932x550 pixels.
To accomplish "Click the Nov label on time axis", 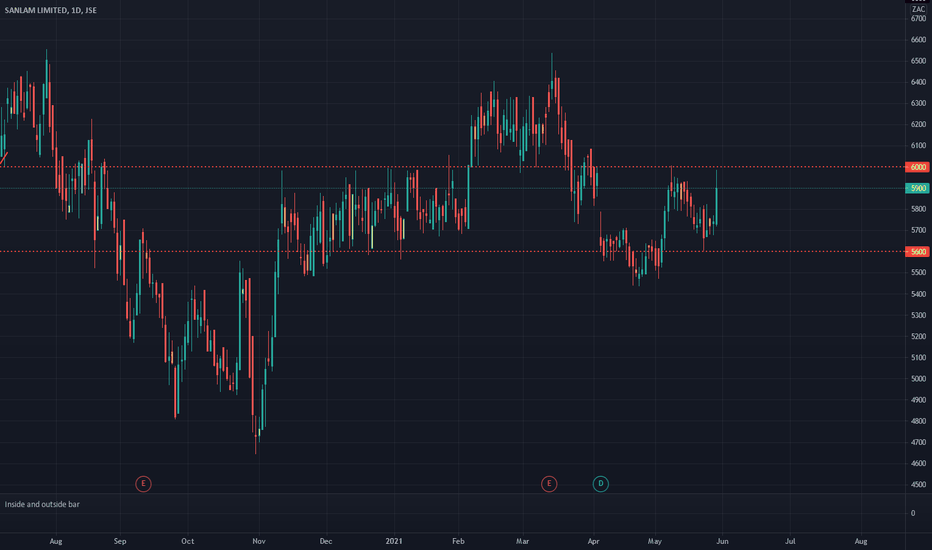I will (x=259, y=541).
